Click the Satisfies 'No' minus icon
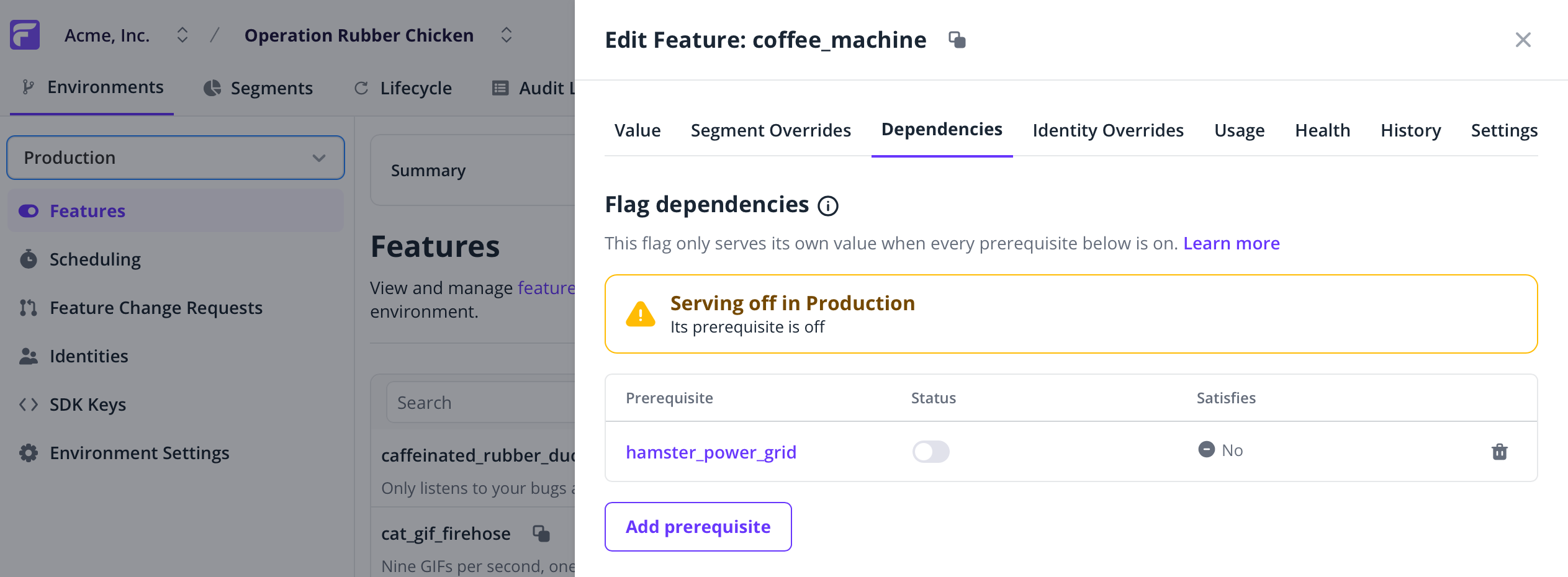 coord(1206,449)
